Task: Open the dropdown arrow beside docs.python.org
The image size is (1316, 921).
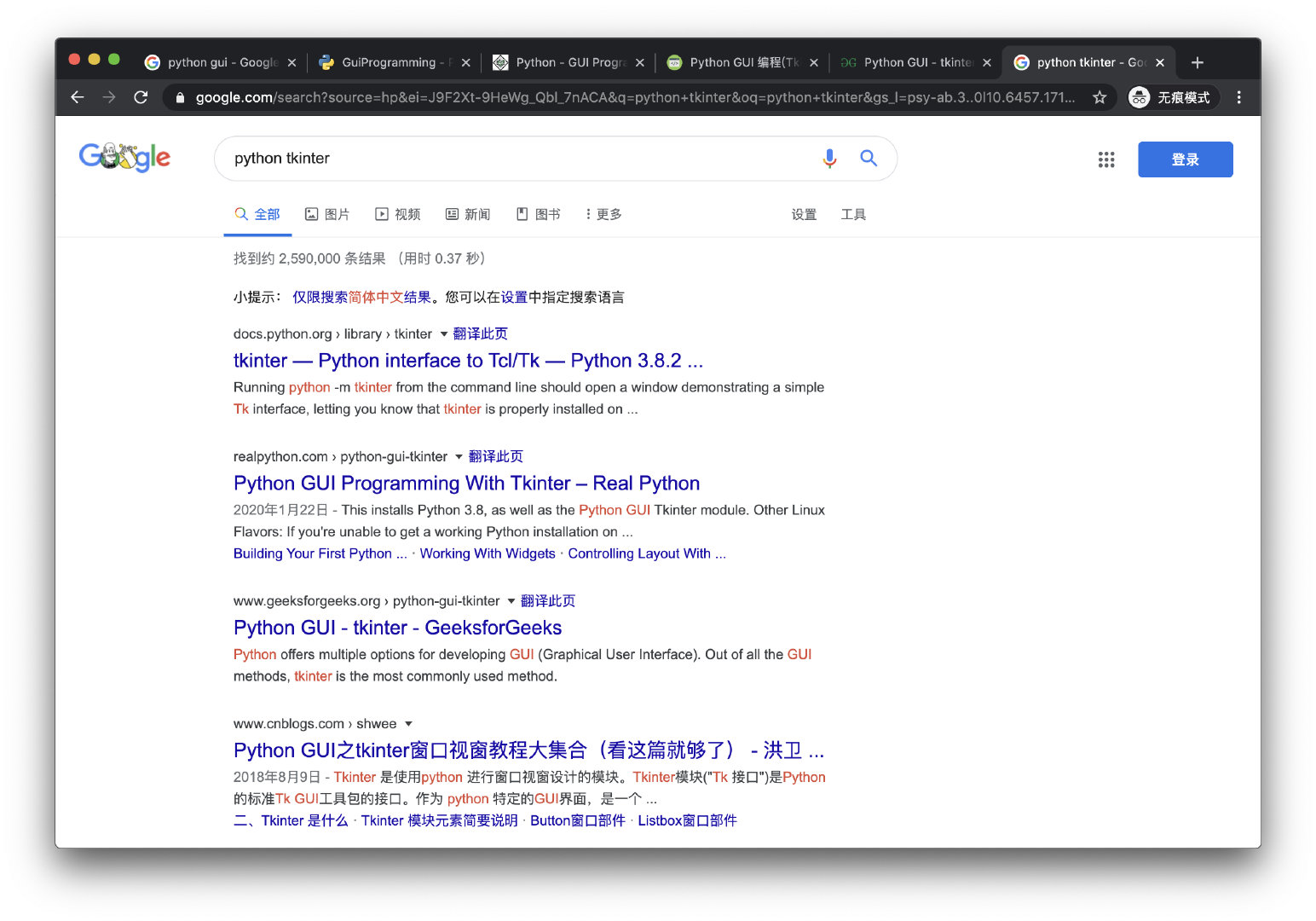Action: pos(443,334)
